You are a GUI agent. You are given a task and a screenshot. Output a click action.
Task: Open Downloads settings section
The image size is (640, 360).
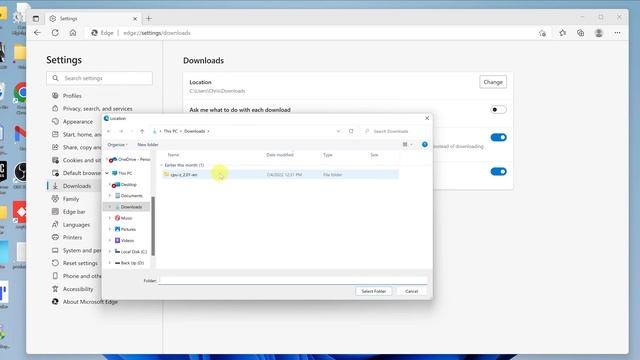(77, 186)
